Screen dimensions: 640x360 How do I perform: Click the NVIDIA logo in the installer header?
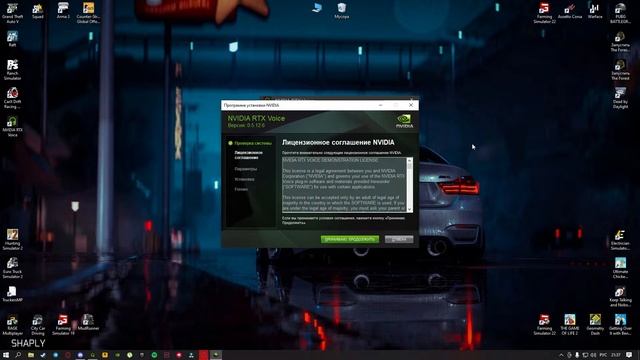404,121
